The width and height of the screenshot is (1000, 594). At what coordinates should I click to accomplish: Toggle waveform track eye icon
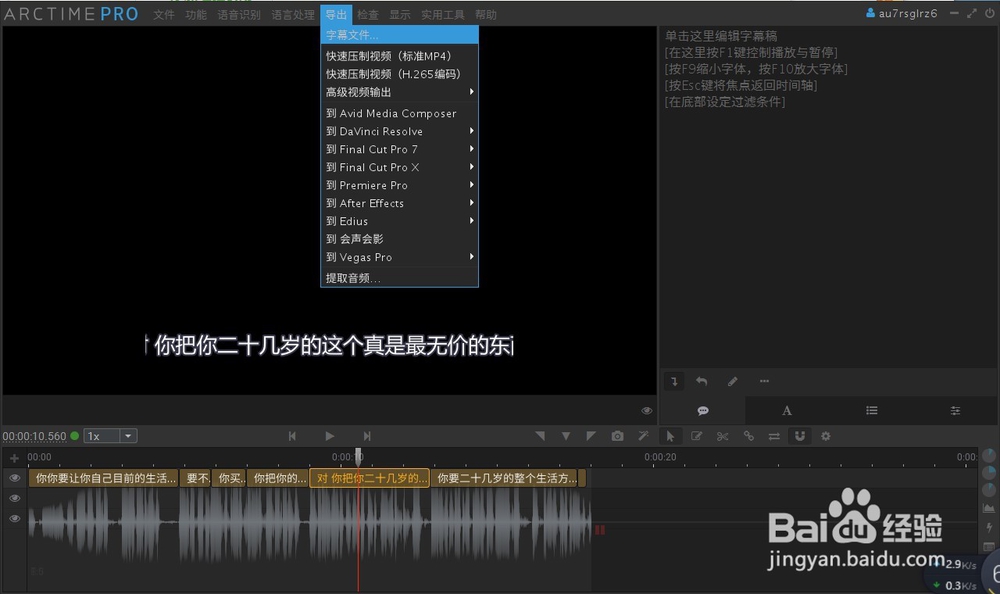tap(15, 519)
